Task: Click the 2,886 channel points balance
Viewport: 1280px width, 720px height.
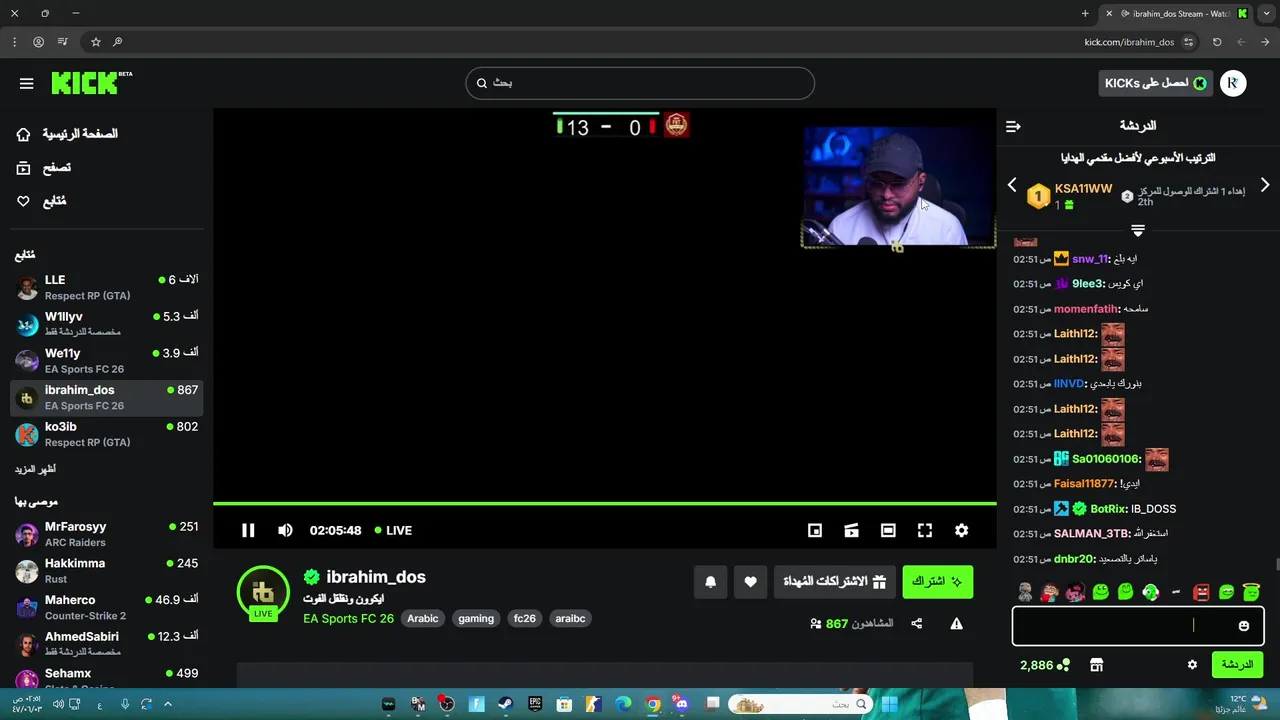Action: [x=1045, y=665]
